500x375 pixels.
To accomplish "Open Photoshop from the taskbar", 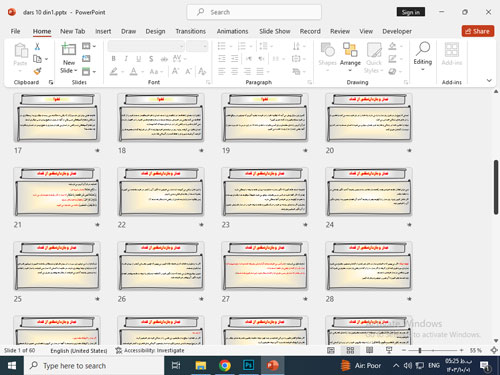I will pyautogui.click(x=248, y=366).
